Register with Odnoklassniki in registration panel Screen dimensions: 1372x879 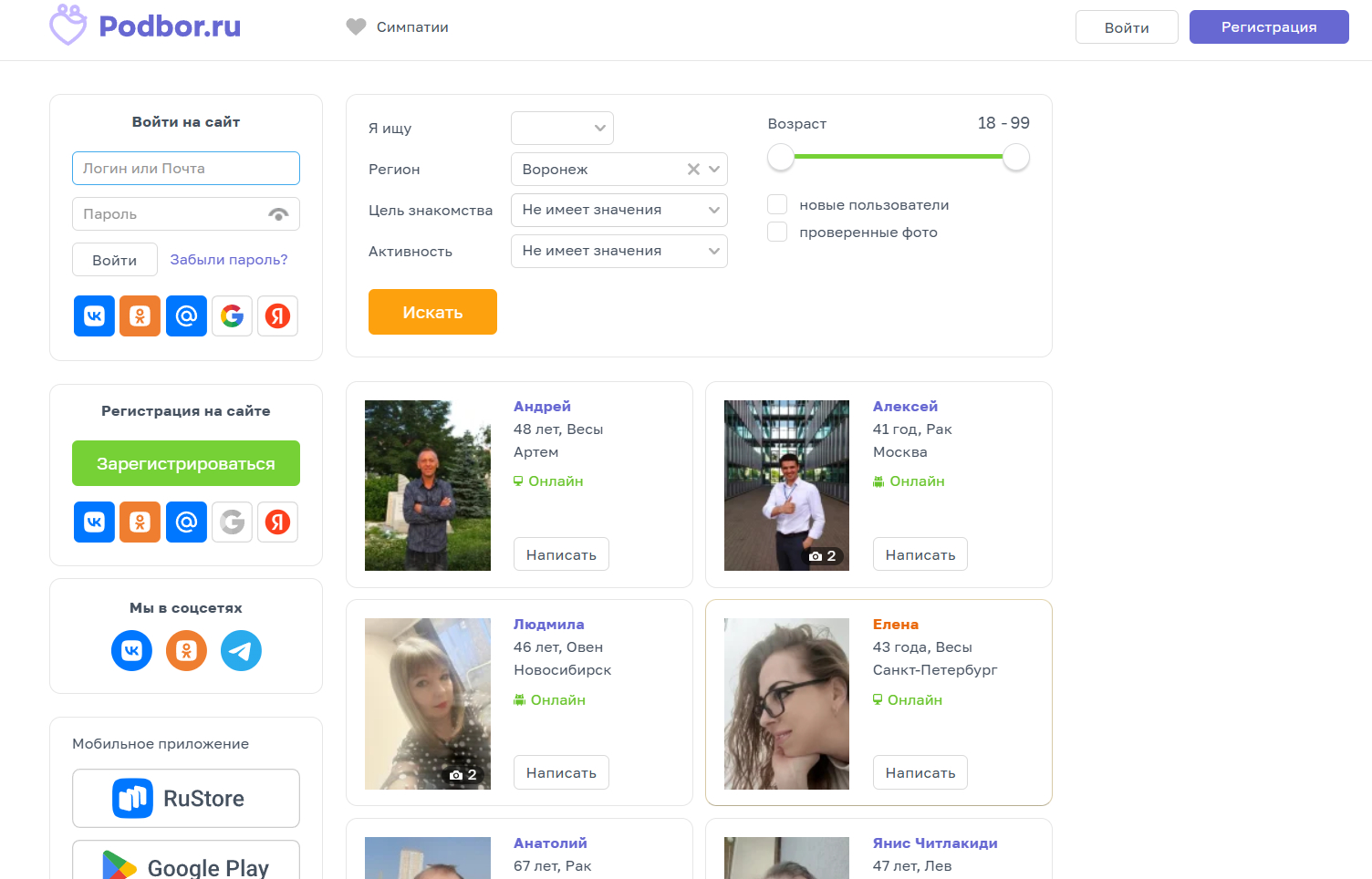tap(140, 522)
